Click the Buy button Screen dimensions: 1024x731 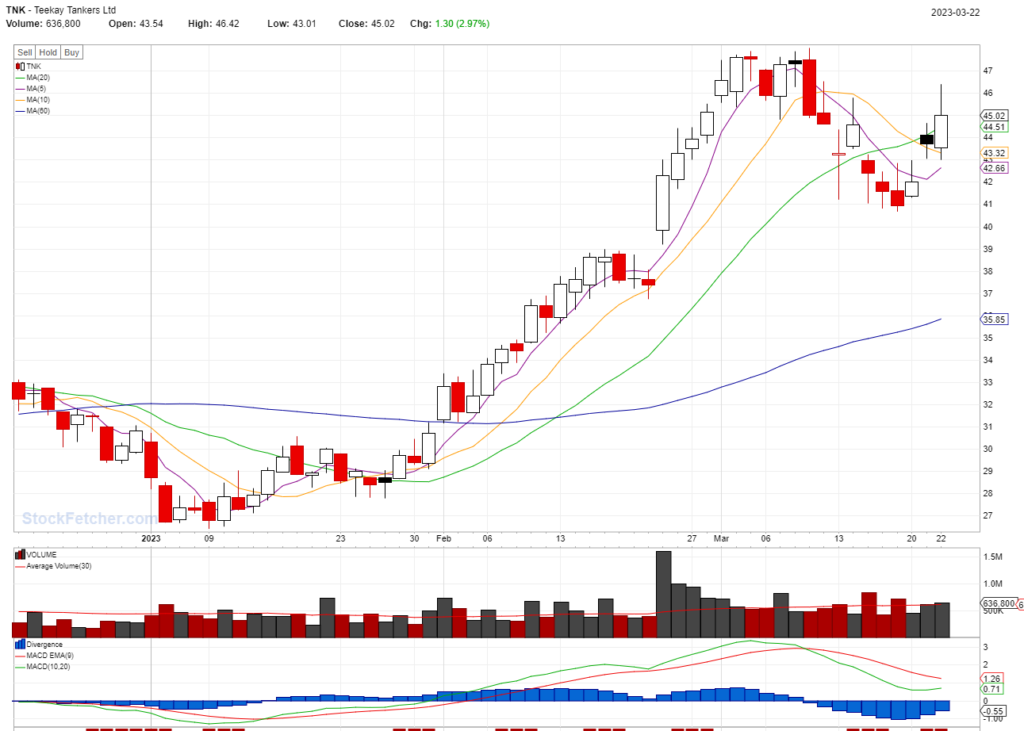pyautogui.click(x=72, y=52)
